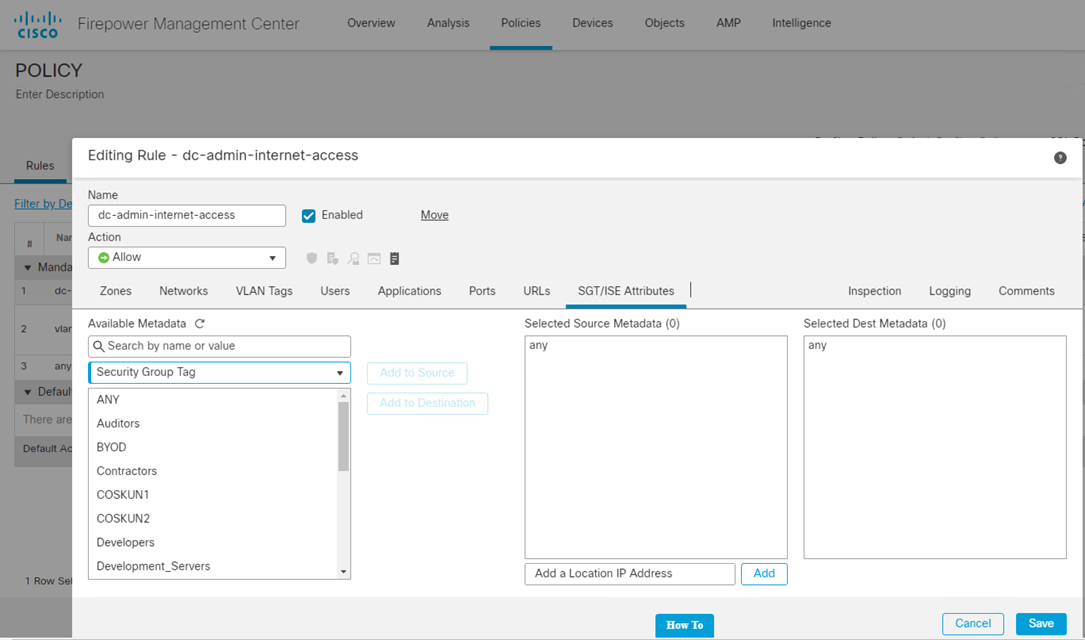
Task: Open the Ports tab
Action: (482, 291)
